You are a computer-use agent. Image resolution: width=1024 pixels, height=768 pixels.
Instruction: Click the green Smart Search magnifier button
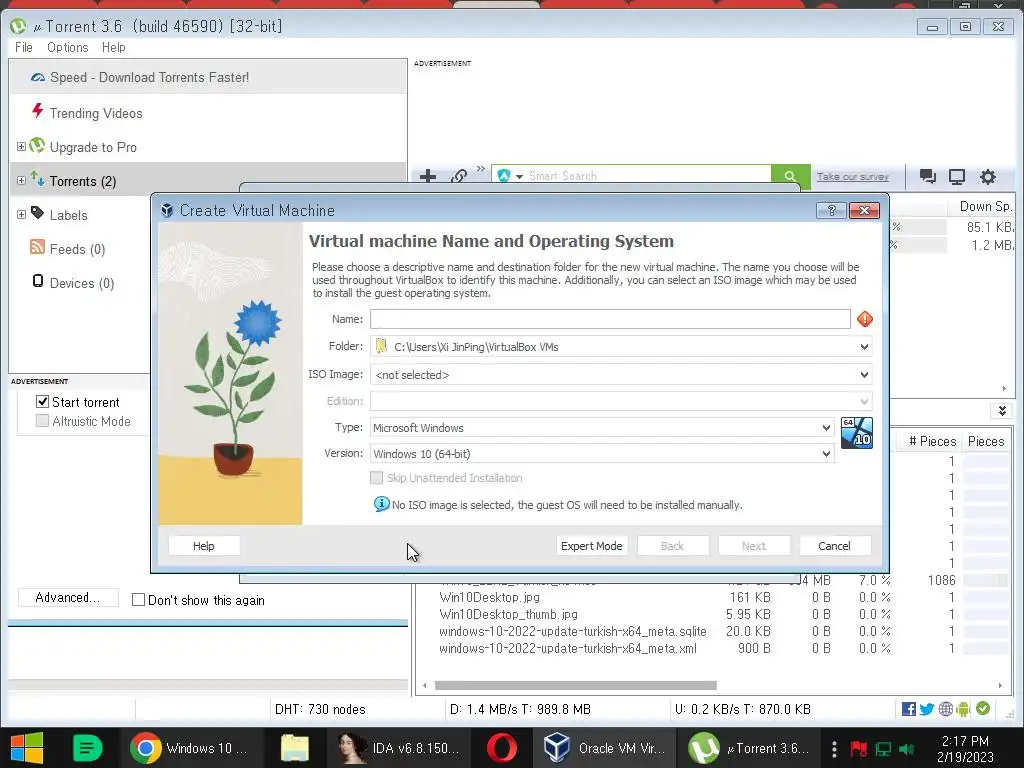790,176
